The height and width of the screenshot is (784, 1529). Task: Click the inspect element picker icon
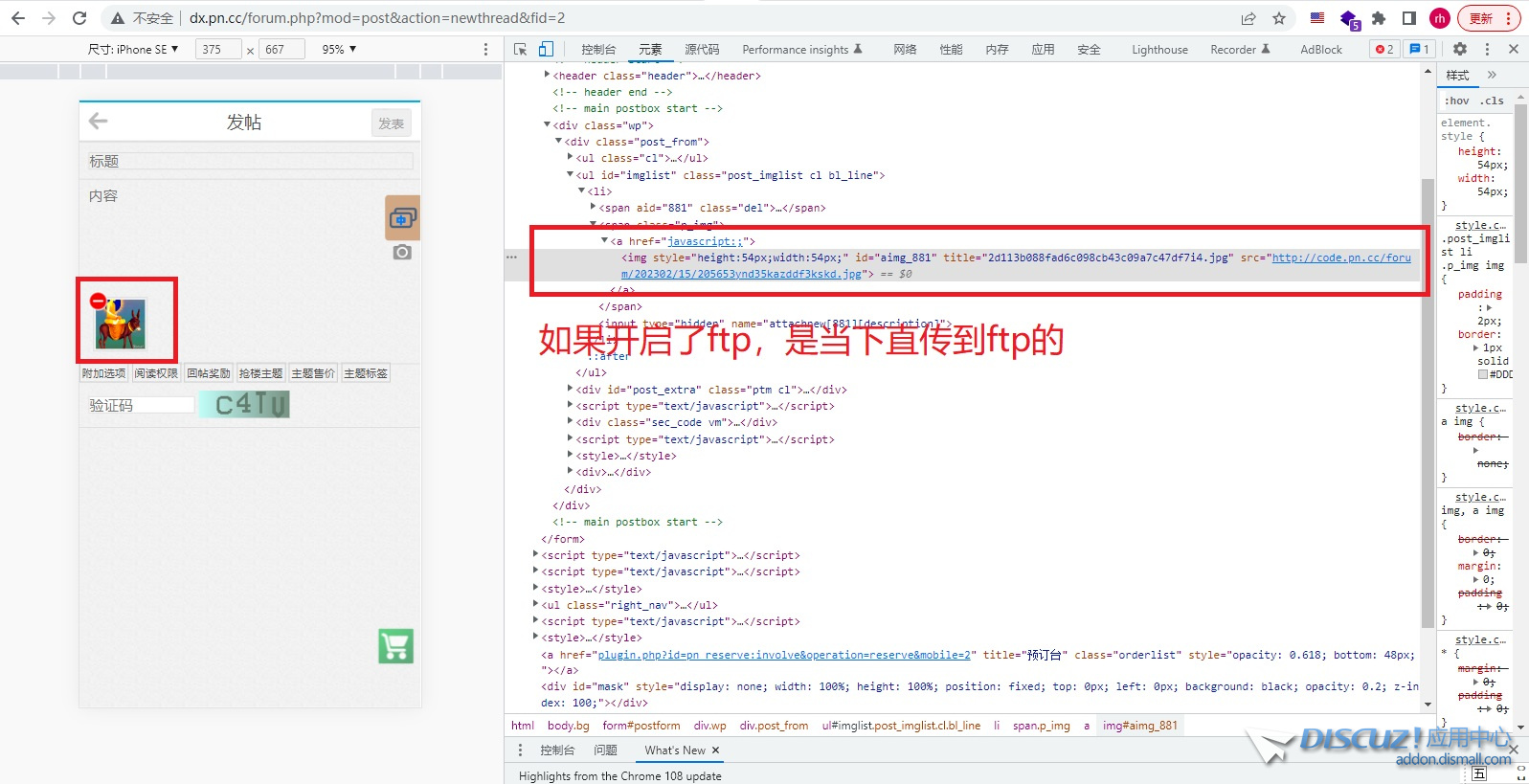click(520, 49)
